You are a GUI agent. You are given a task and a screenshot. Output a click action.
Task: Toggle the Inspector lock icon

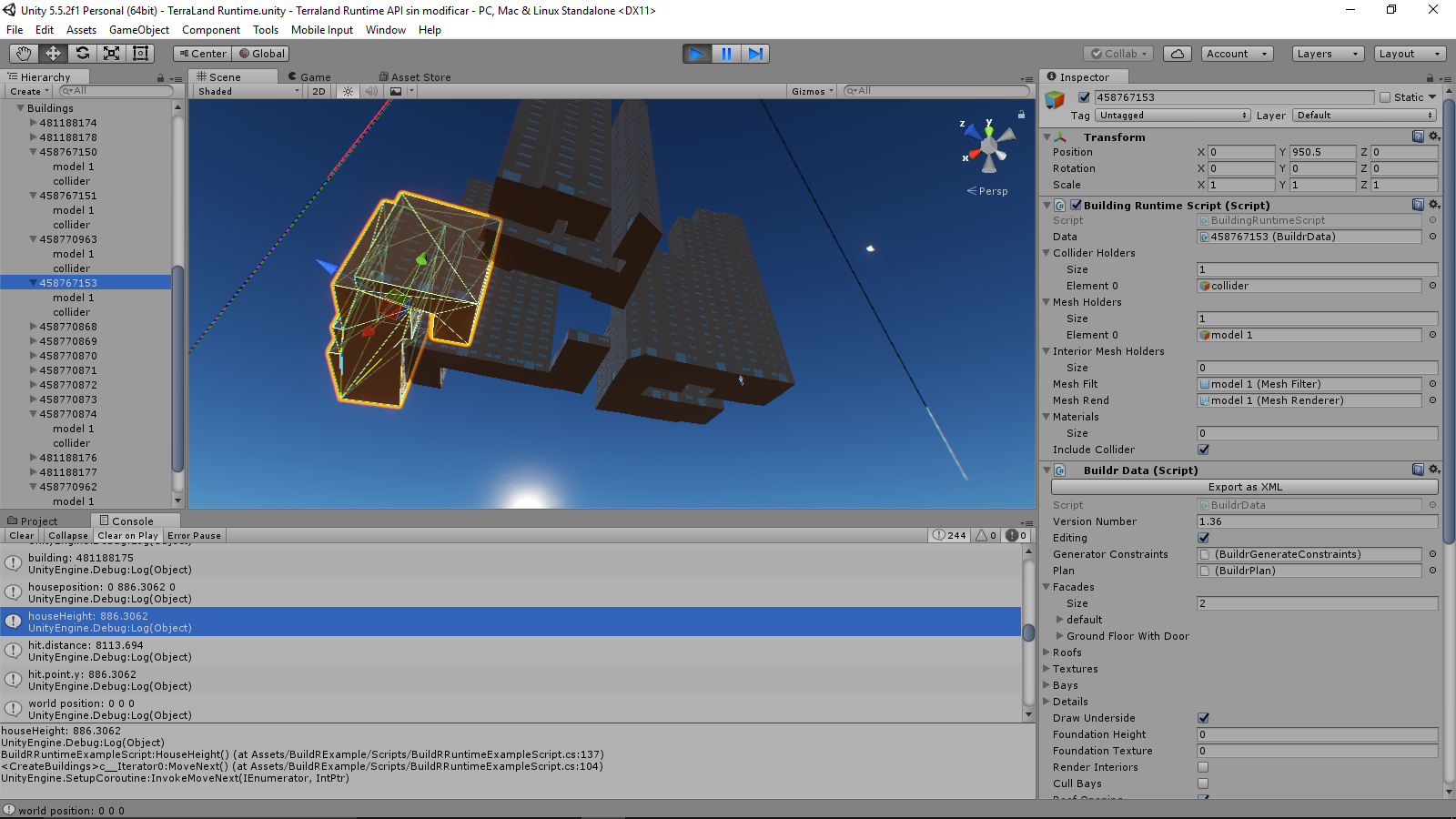click(1430, 77)
